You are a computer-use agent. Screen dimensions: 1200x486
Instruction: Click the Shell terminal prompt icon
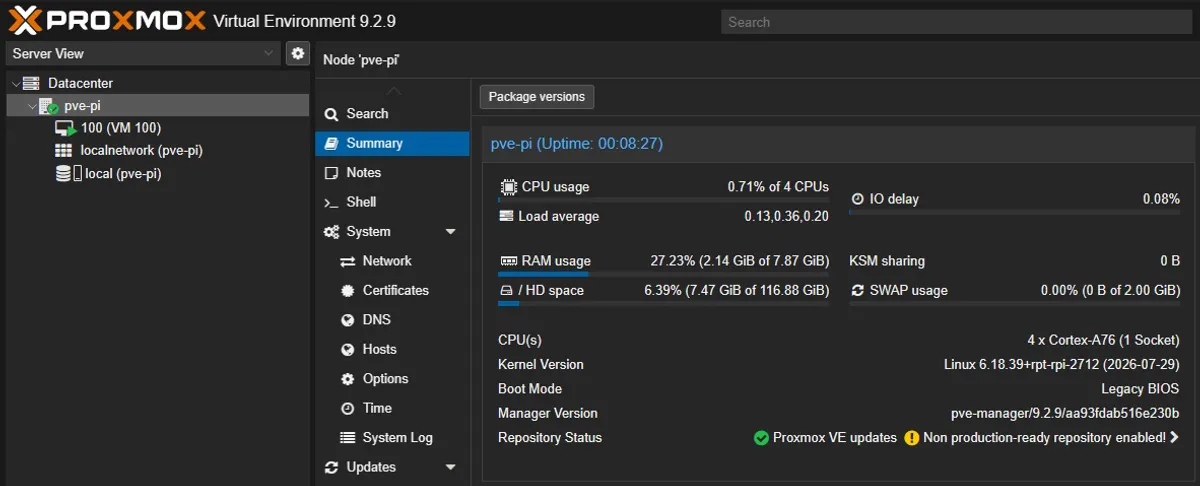(x=332, y=202)
